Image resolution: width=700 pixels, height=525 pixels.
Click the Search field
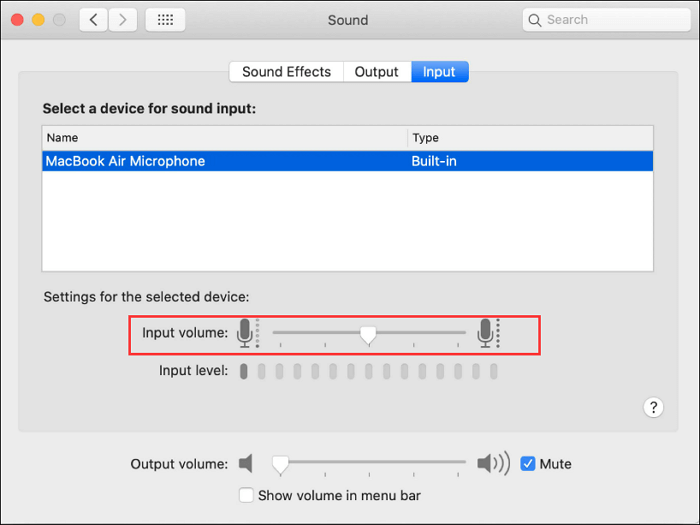tap(608, 20)
